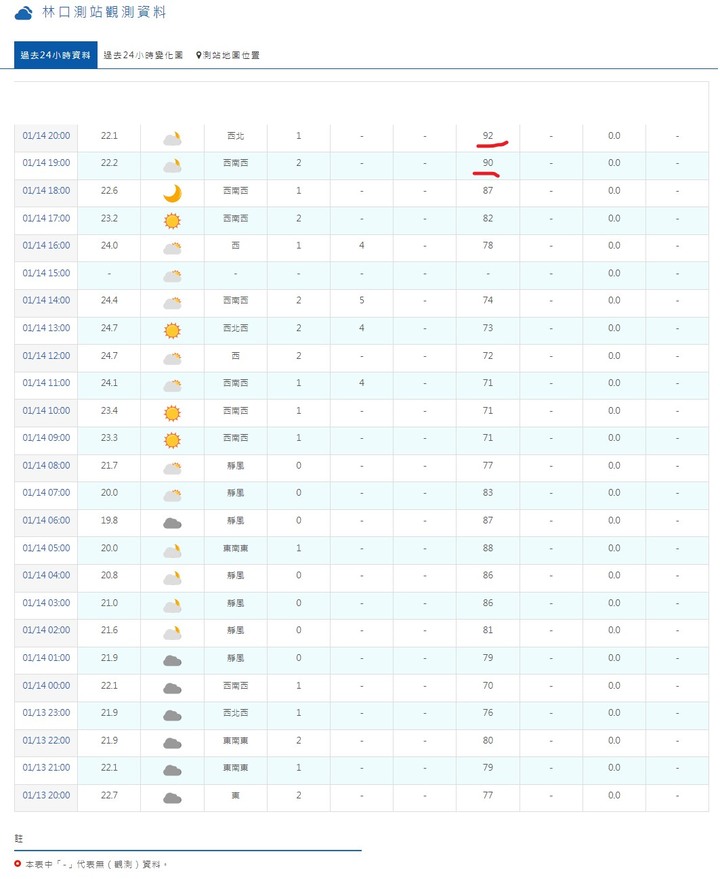Screen dimensions: 720x879
Task: Click the weather icon in the 01/14 02:00 row
Action: pyautogui.click(x=172, y=633)
